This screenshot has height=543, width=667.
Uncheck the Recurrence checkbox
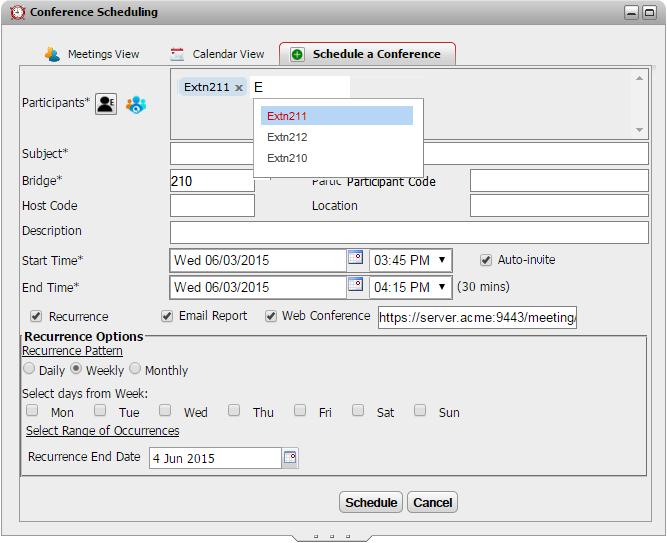[36, 316]
